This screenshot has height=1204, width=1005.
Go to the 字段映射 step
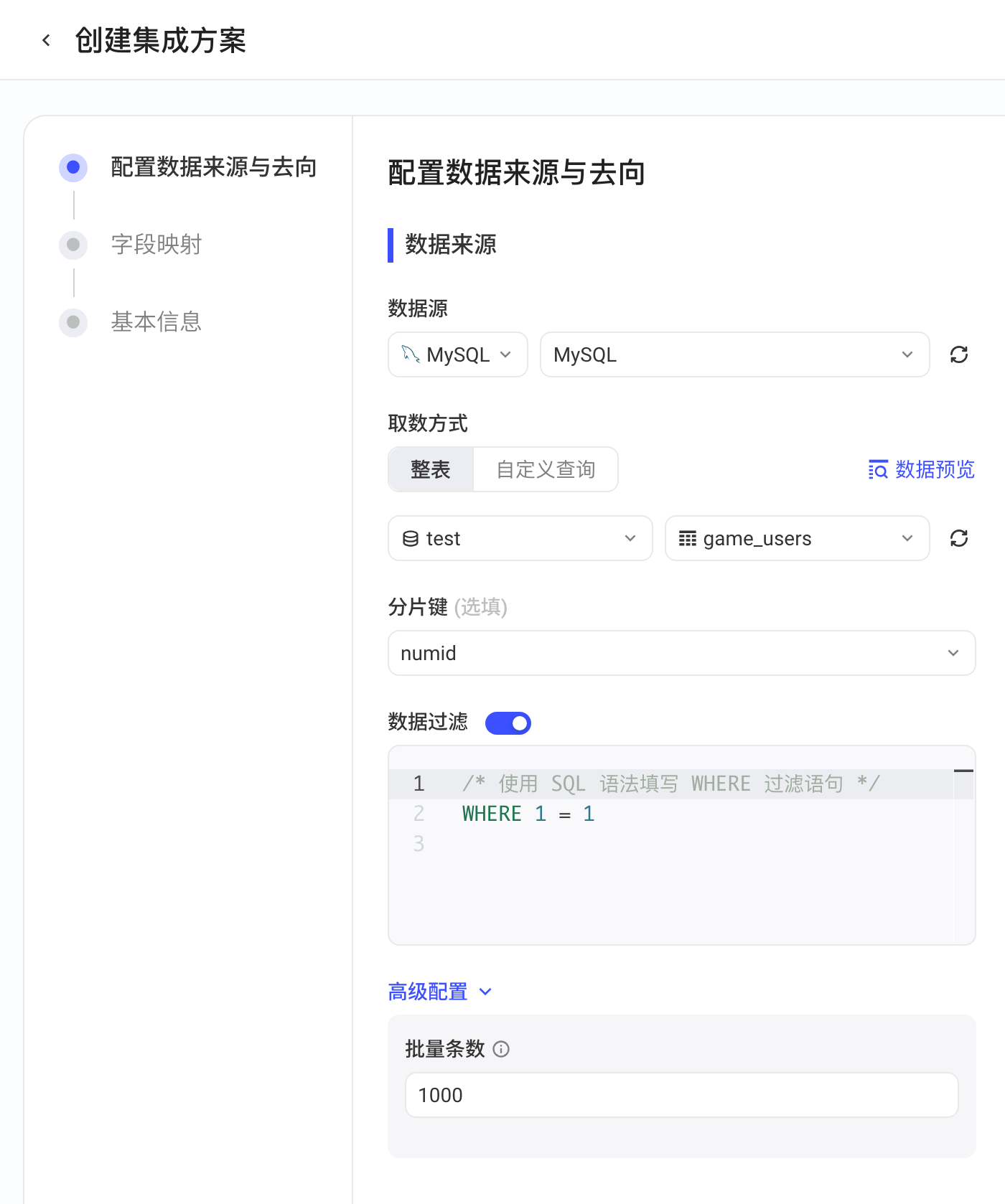(x=156, y=245)
